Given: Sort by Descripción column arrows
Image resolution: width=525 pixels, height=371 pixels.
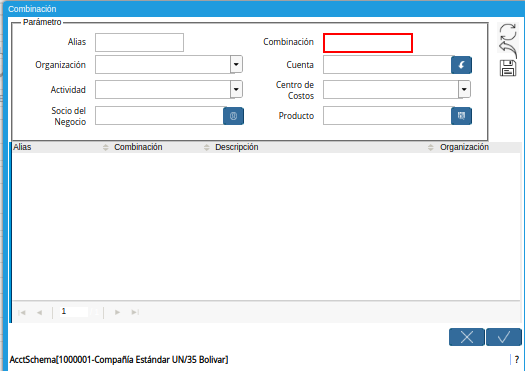Looking at the screenshot, I should [431, 147].
